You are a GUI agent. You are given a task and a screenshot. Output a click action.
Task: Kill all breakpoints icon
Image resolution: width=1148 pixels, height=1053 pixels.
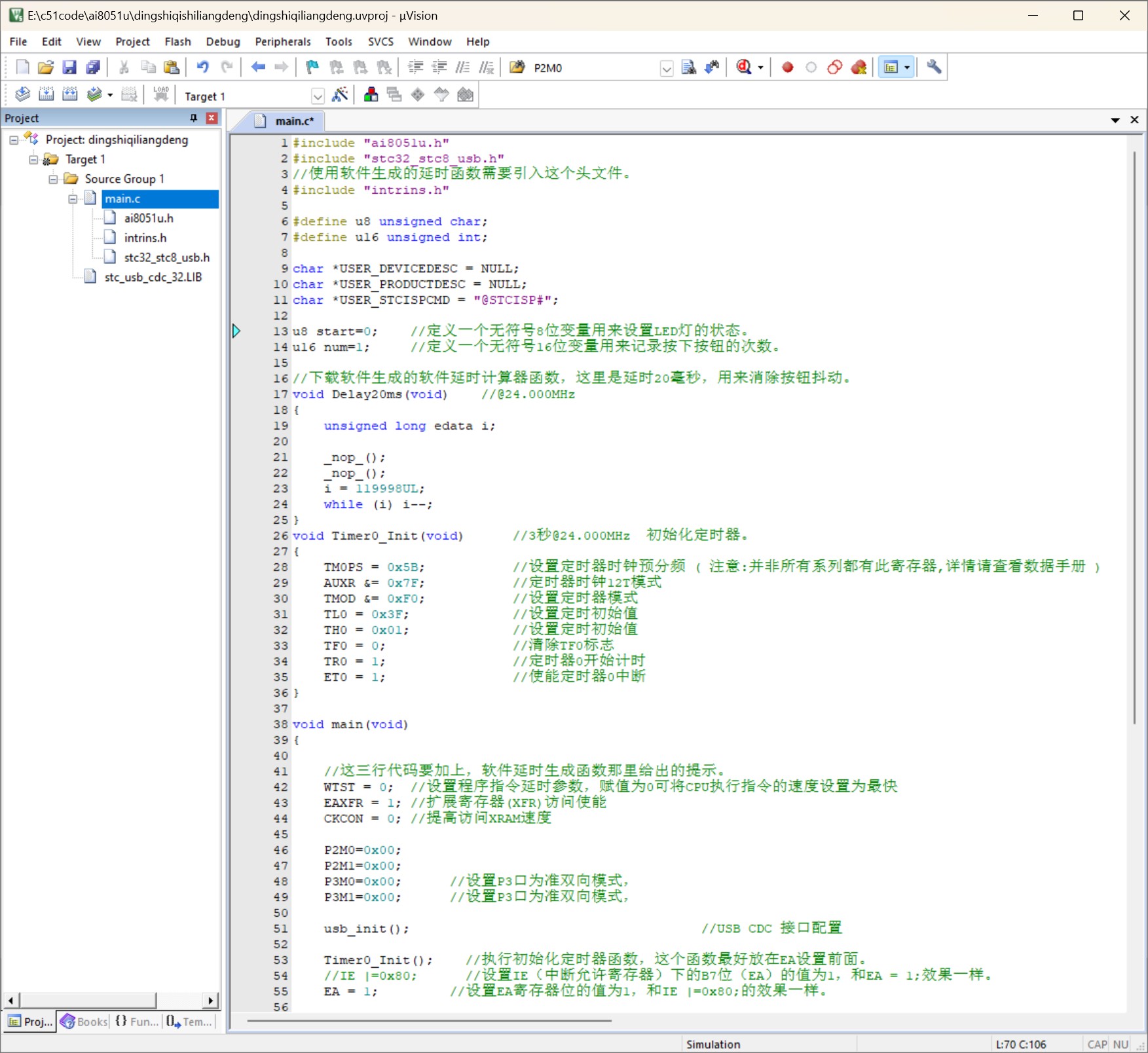point(859,67)
